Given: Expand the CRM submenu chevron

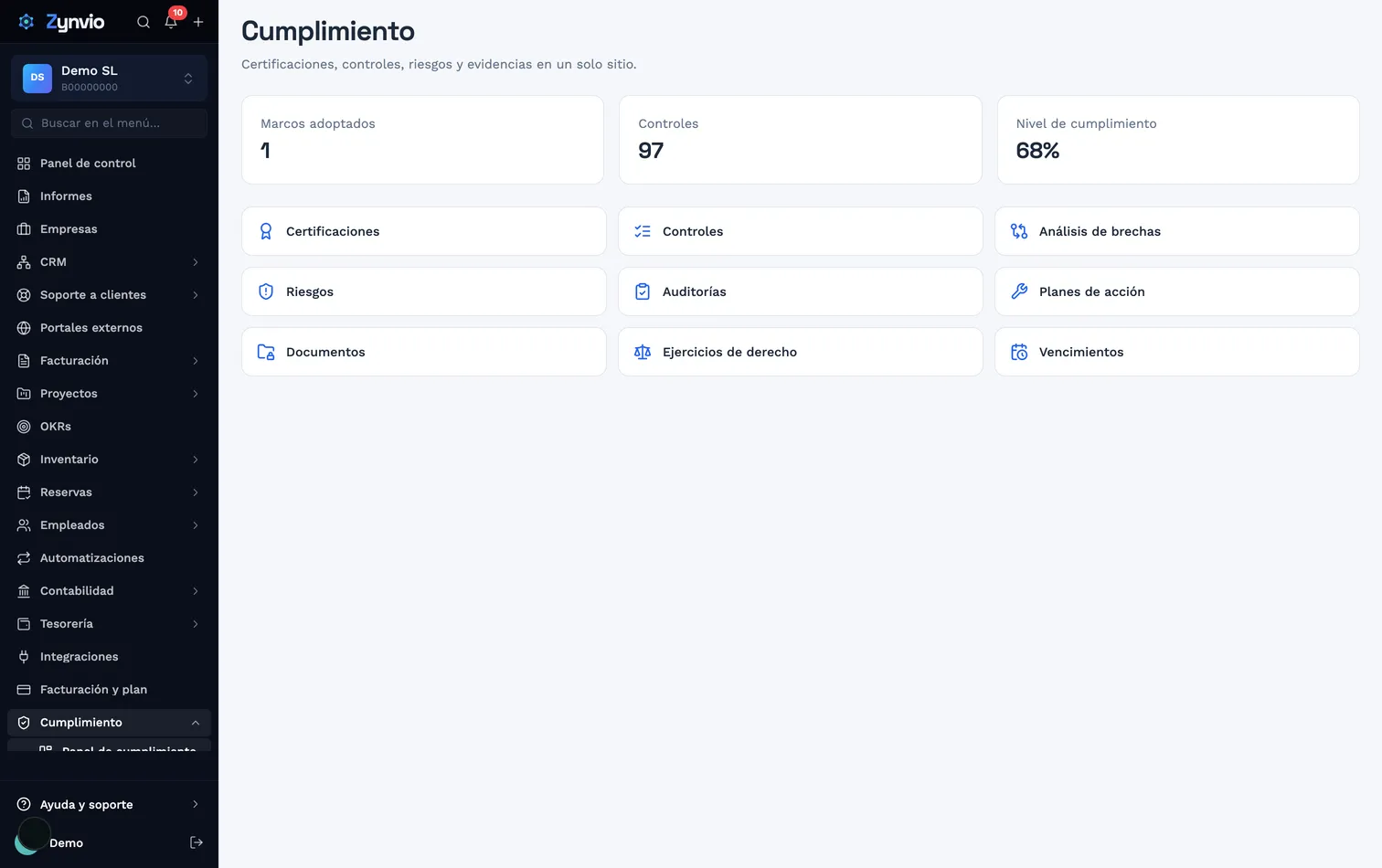Looking at the screenshot, I should 196,262.
